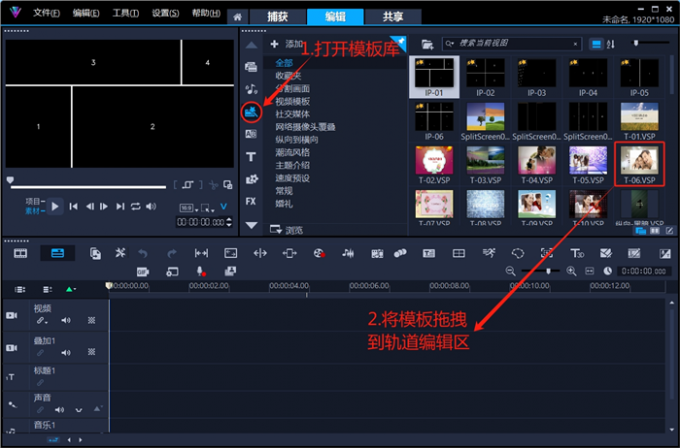
Task: Open the Template library panel icon
Action: coord(251,112)
